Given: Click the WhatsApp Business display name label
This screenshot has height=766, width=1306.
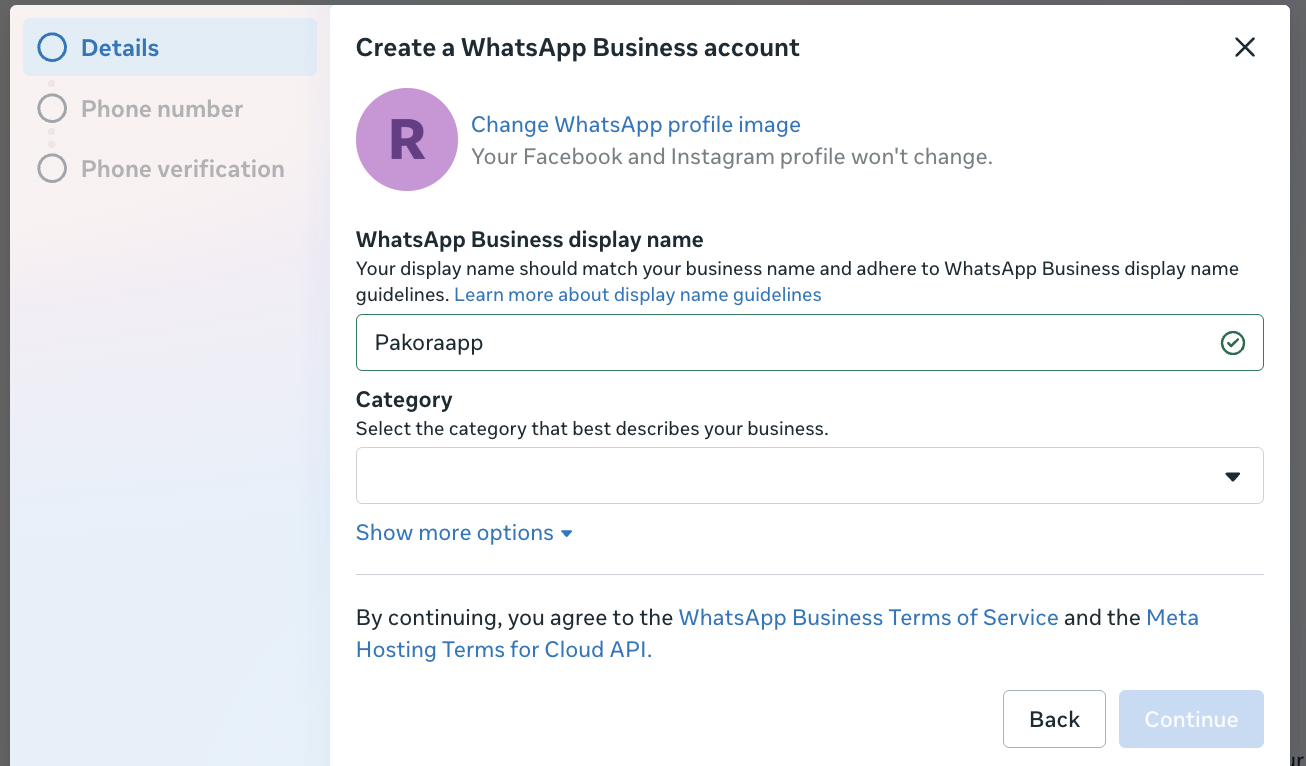Looking at the screenshot, I should click(530, 239).
